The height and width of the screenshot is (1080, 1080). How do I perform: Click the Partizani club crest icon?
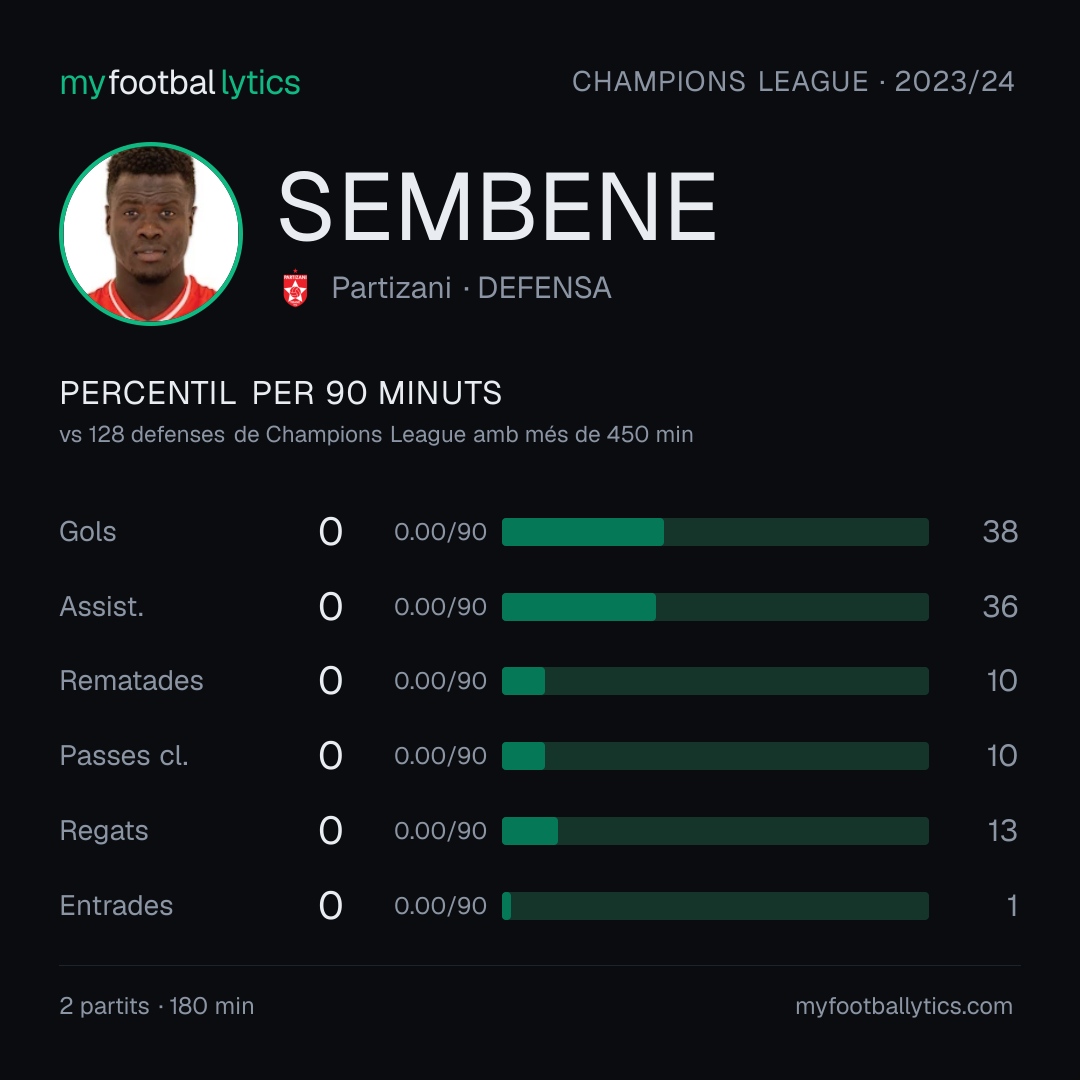pyautogui.click(x=295, y=288)
